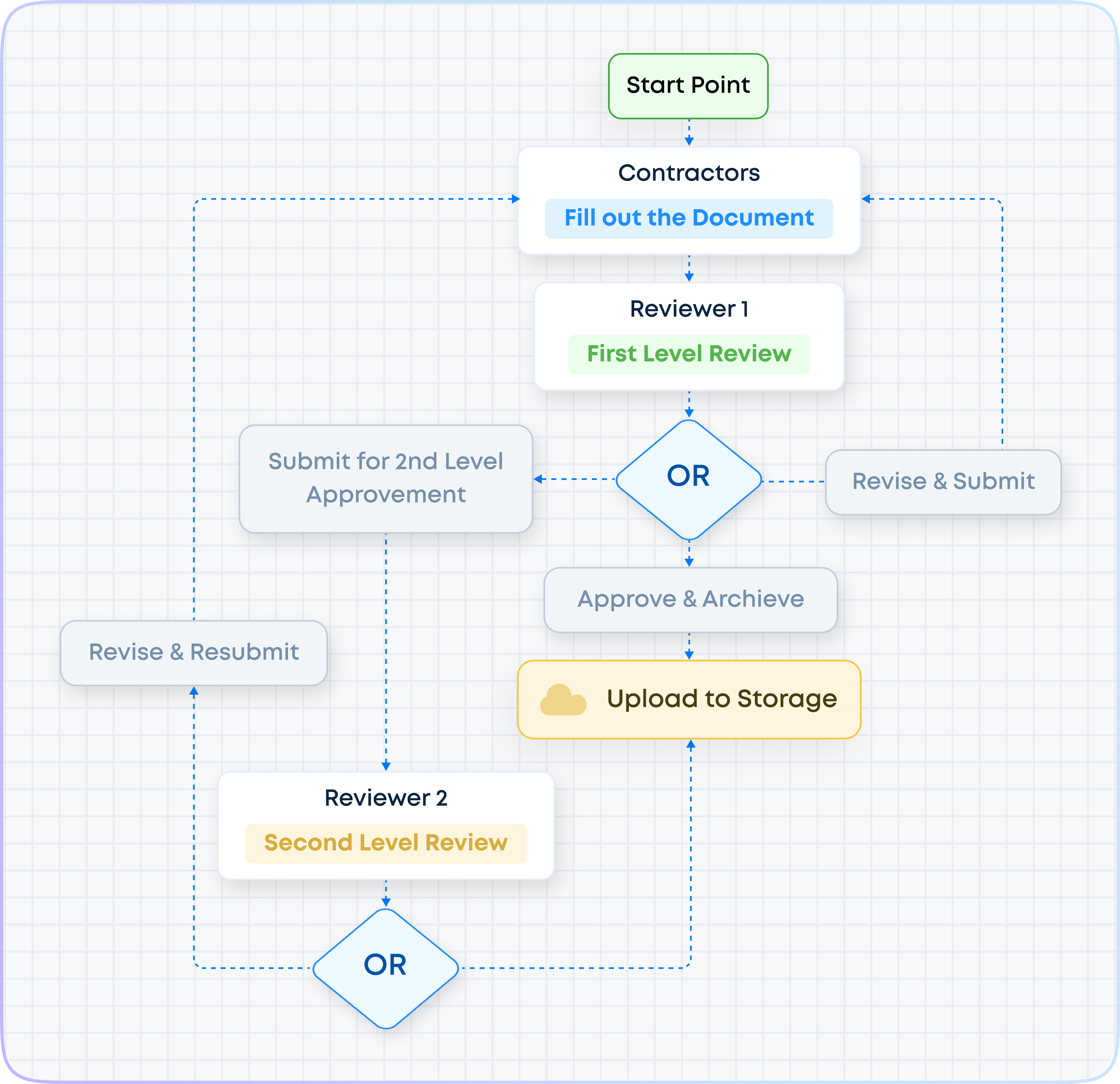Click the Fill out the Document label
Screen dimensions: 1120x1084
tap(689, 218)
